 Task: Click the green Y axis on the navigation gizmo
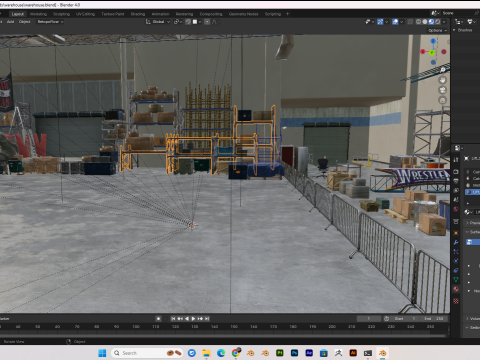tap(432, 52)
